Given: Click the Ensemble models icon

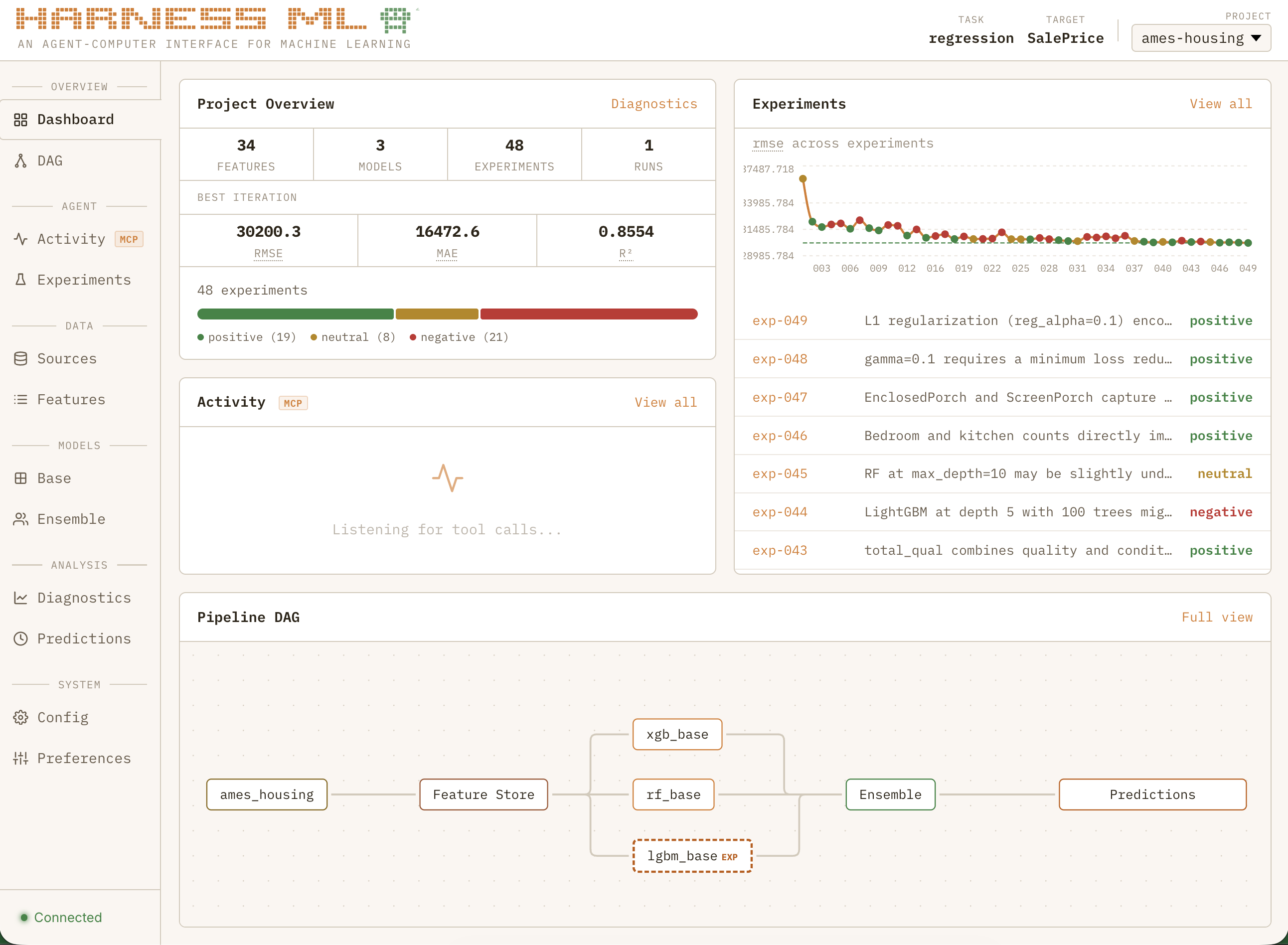Looking at the screenshot, I should (x=21, y=519).
